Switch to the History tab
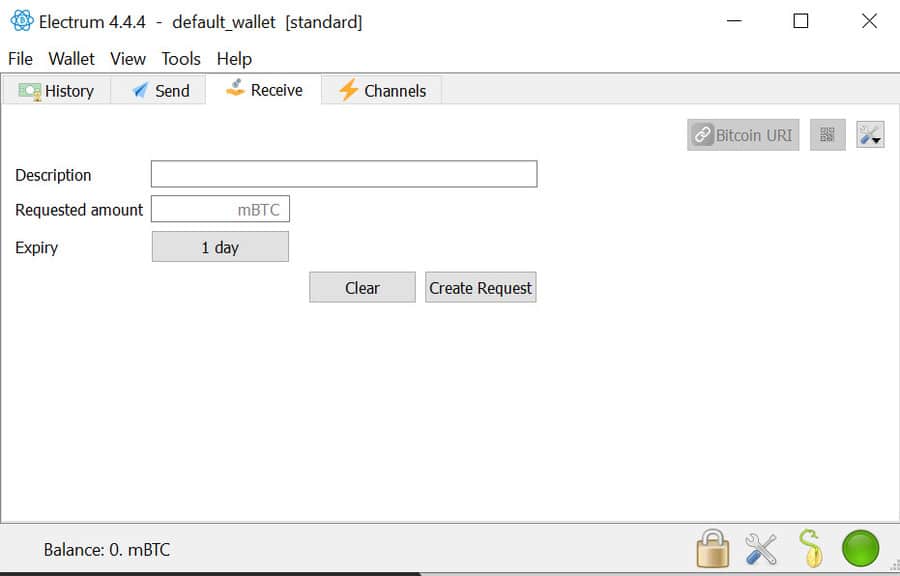The image size is (900, 576). point(56,91)
